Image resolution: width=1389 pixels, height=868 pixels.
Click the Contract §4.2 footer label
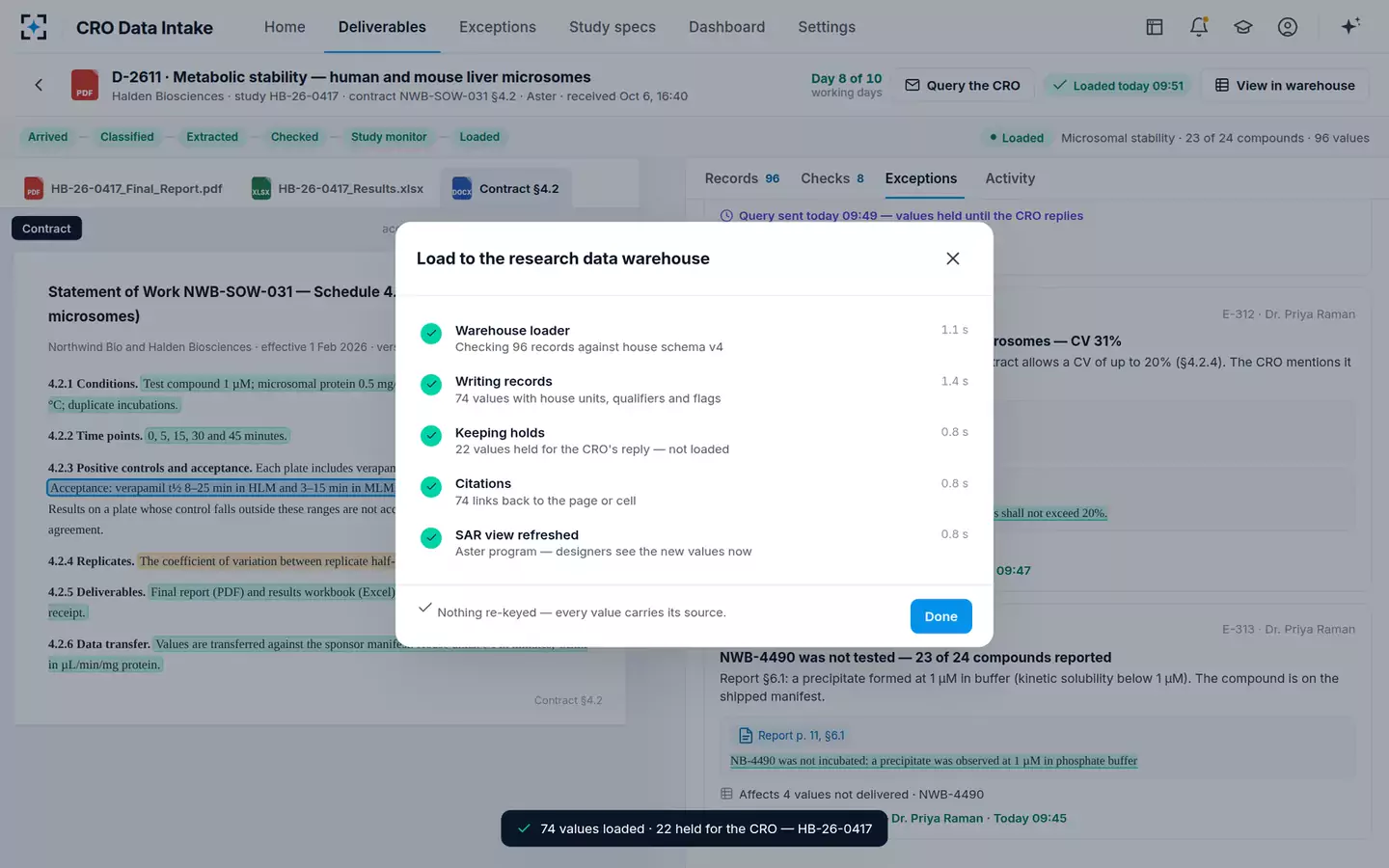click(568, 700)
